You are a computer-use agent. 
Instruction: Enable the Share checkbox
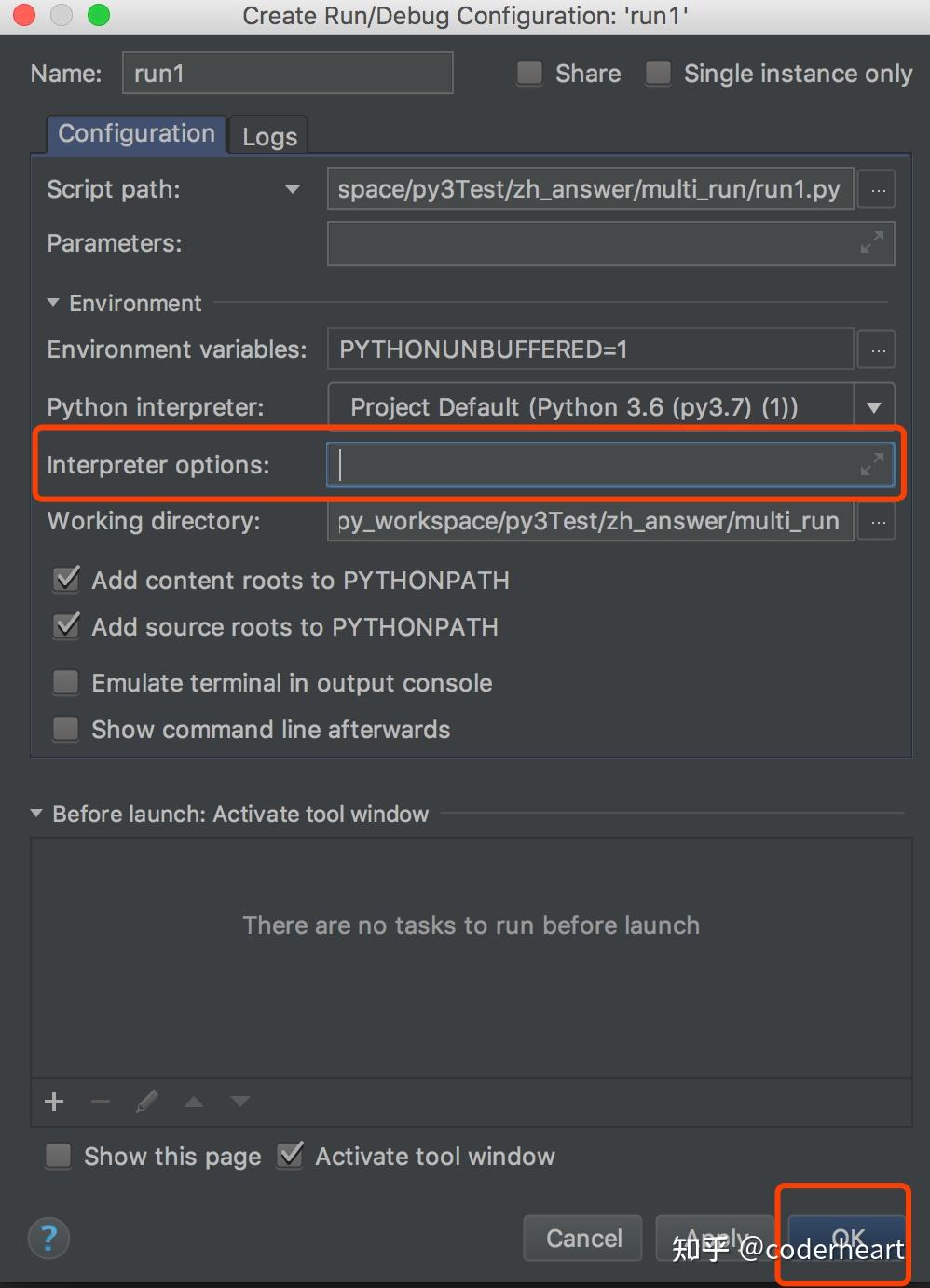point(530,74)
